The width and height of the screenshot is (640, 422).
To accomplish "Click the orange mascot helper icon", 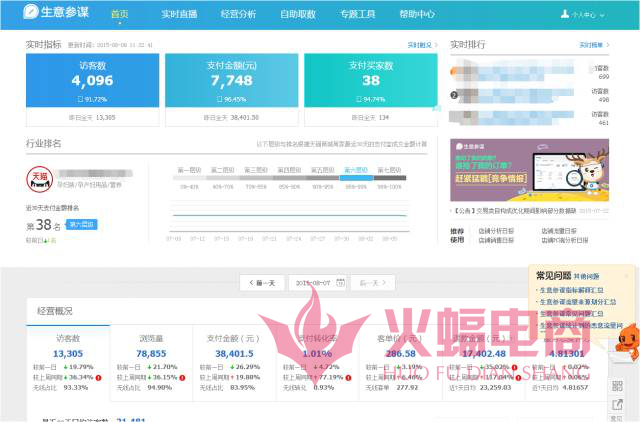I will [x=628, y=342].
